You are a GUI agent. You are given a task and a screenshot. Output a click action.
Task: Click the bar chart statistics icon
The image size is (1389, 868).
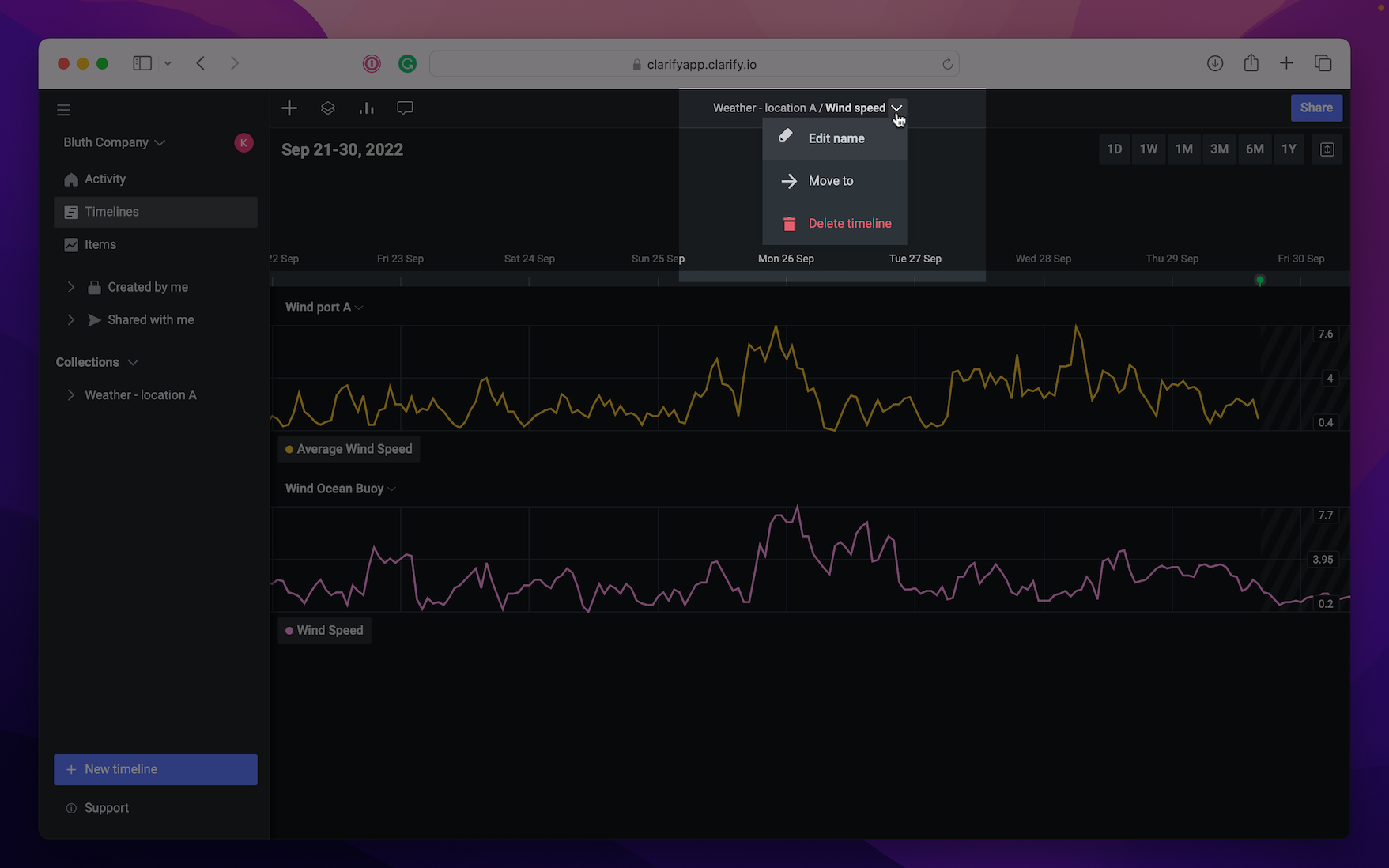tap(366, 108)
